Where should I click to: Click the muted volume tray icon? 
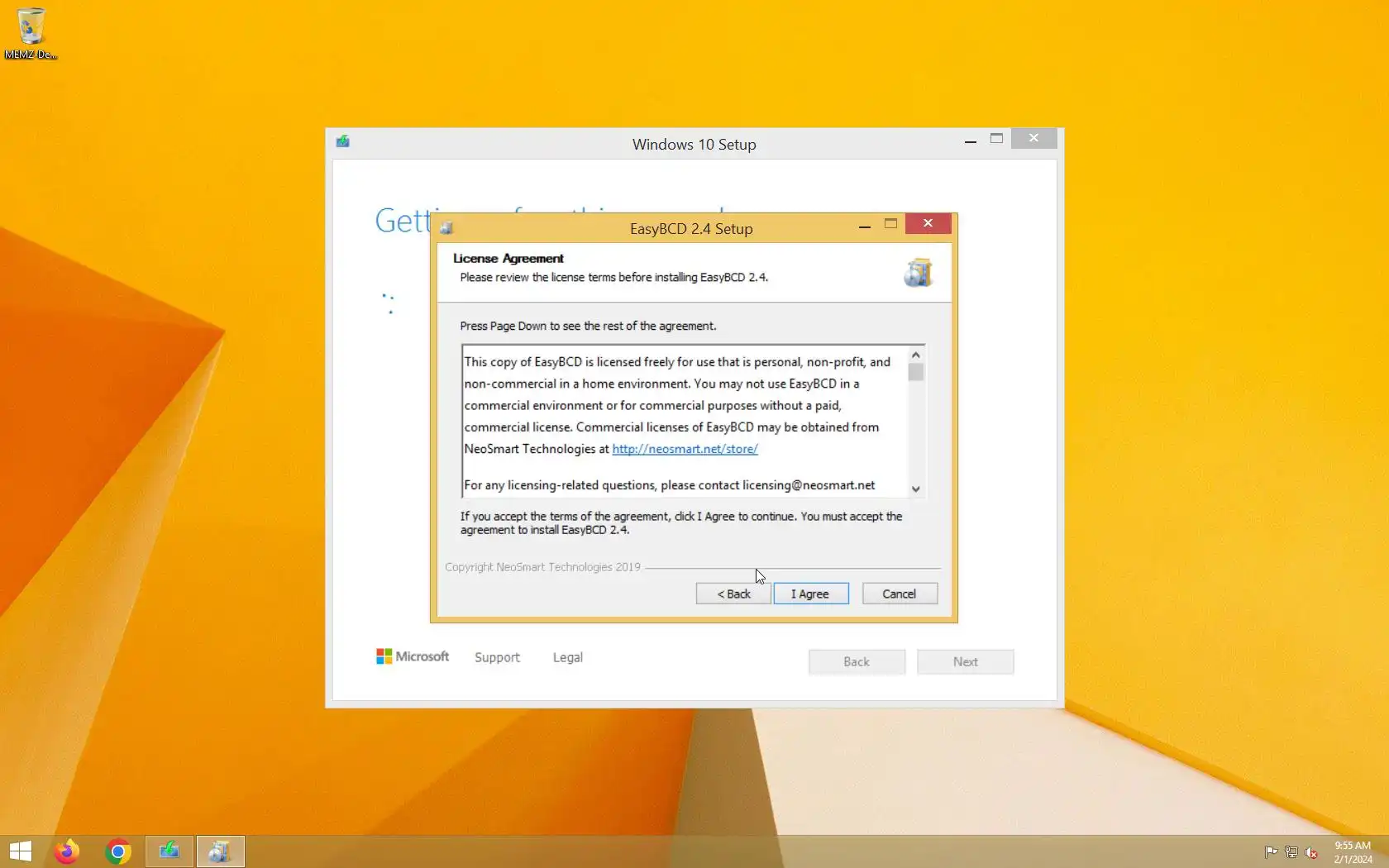pyautogui.click(x=1310, y=852)
